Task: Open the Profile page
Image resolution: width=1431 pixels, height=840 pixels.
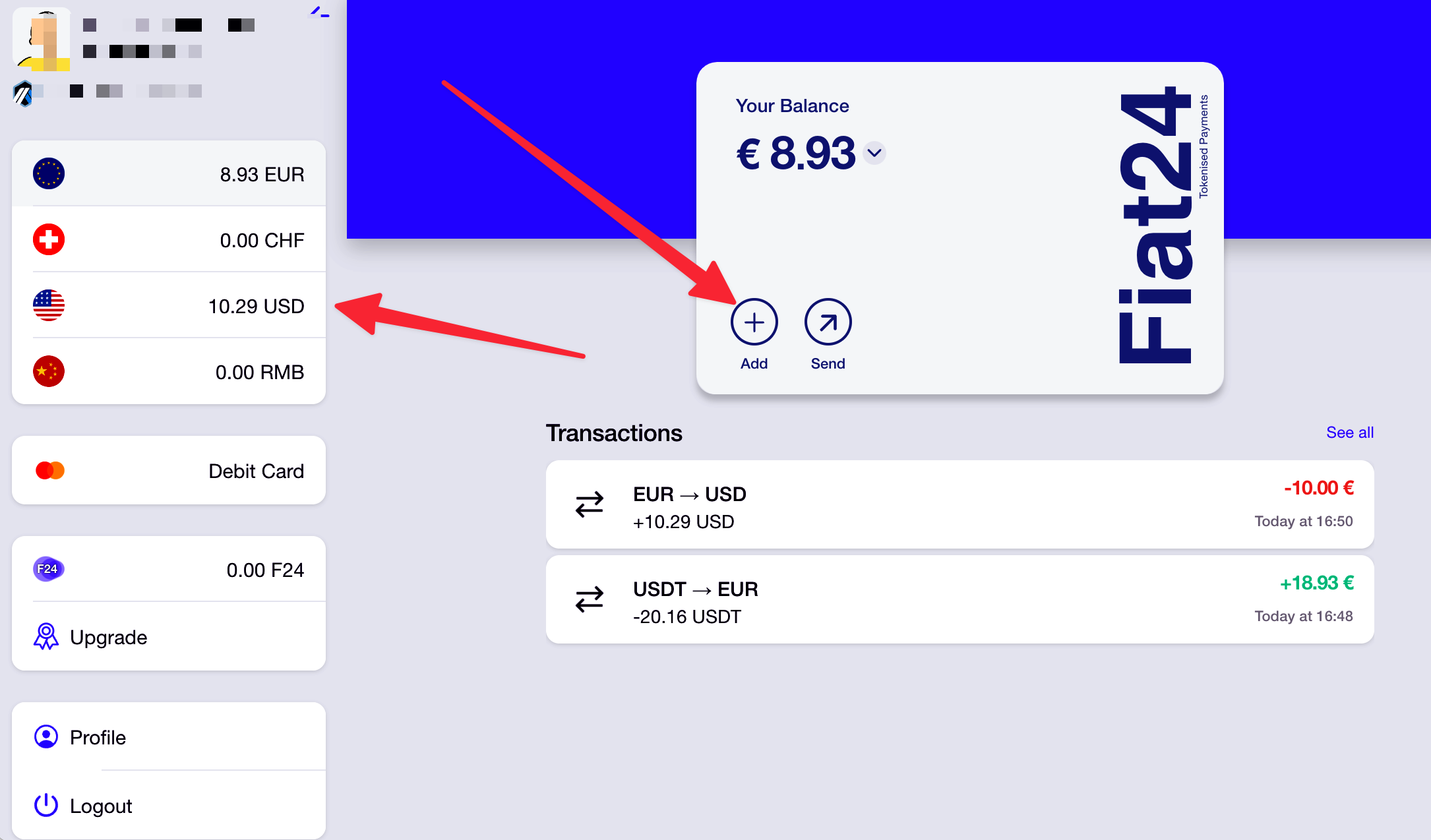Action: pos(98,737)
